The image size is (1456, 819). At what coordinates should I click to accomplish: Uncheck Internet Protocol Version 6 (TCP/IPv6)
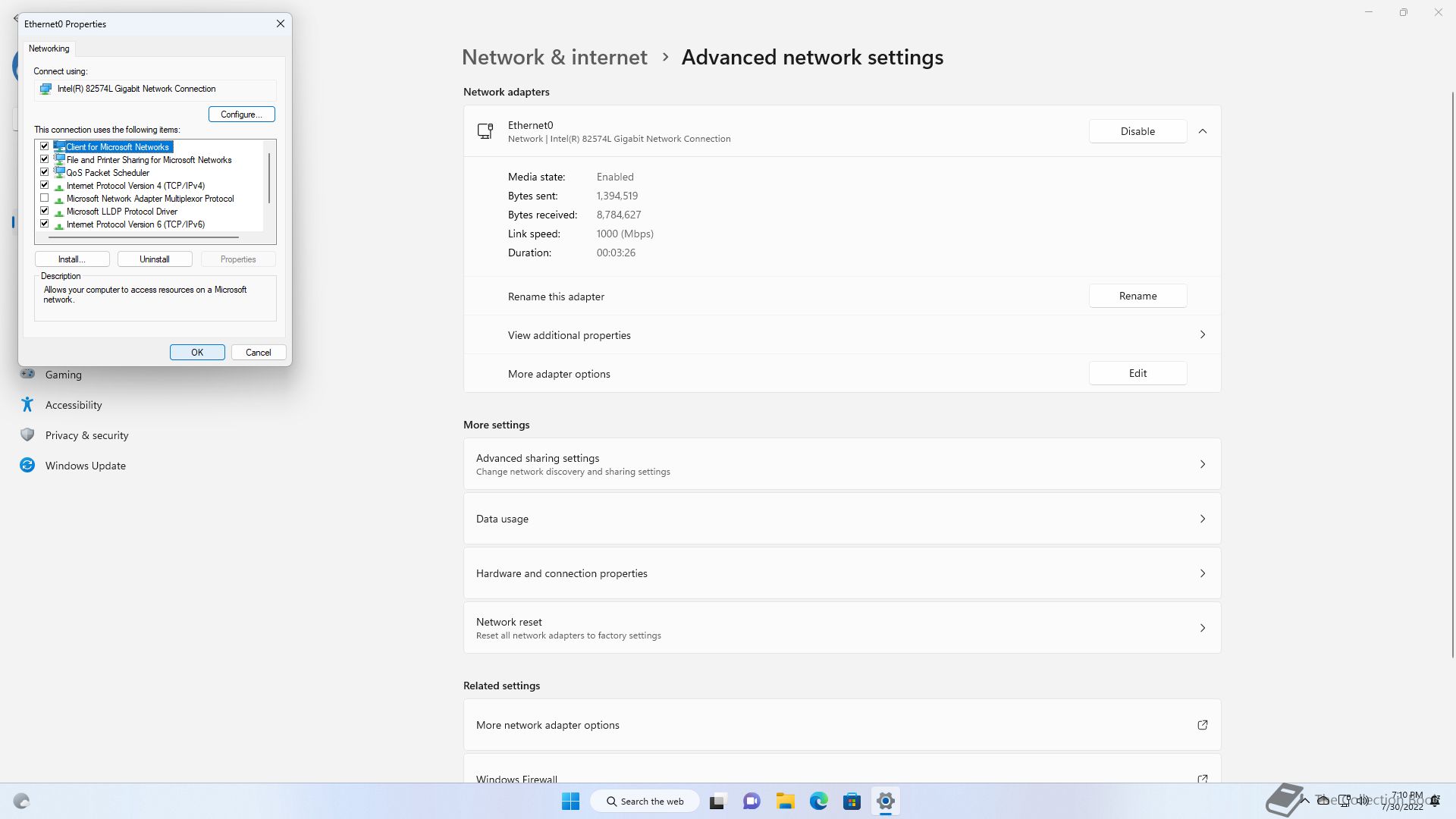pos(45,224)
